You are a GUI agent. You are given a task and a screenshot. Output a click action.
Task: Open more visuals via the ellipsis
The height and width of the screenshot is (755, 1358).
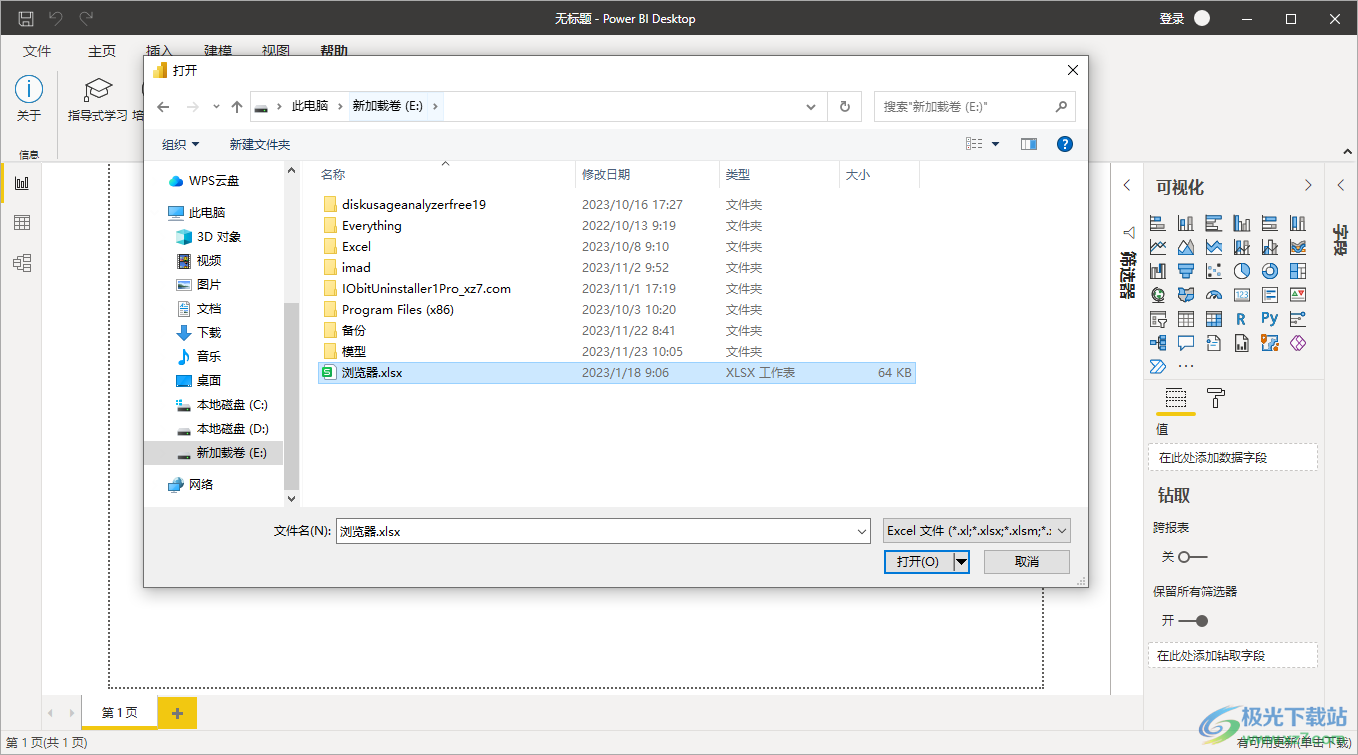click(1186, 367)
